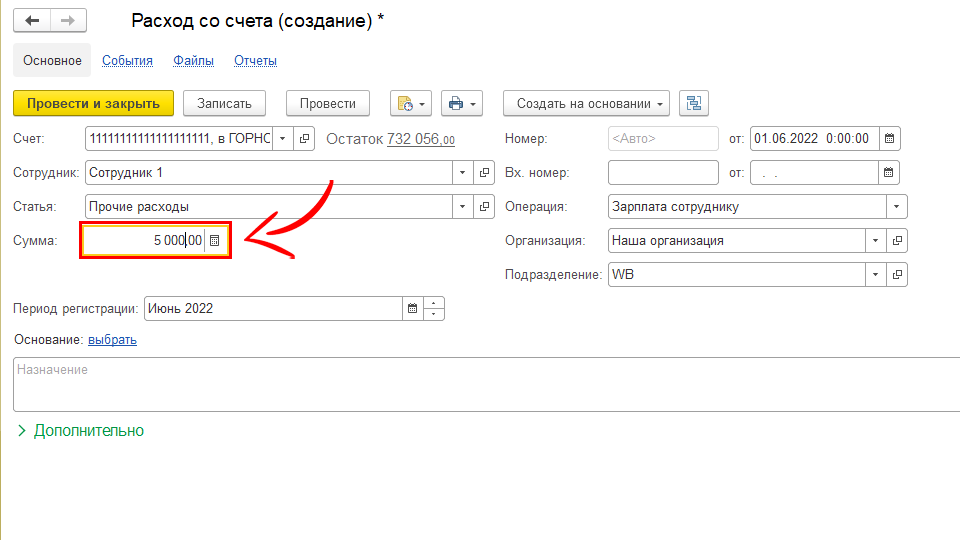The image size is (960, 540).
Task: Click the document structure icon button
Action: (x=693, y=103)
